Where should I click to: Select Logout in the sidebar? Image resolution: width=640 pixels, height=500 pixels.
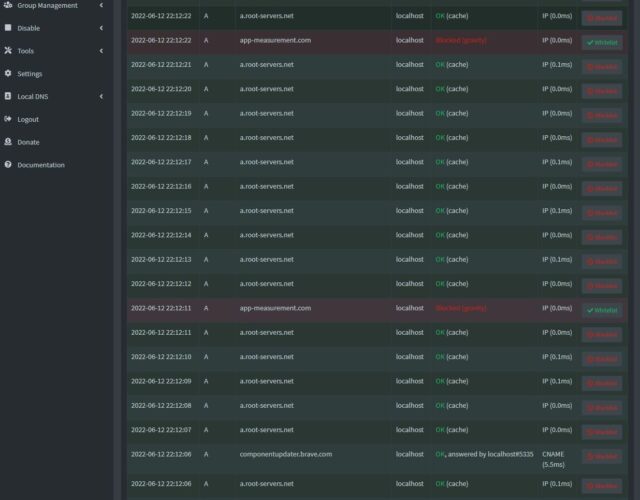point(28,120)
